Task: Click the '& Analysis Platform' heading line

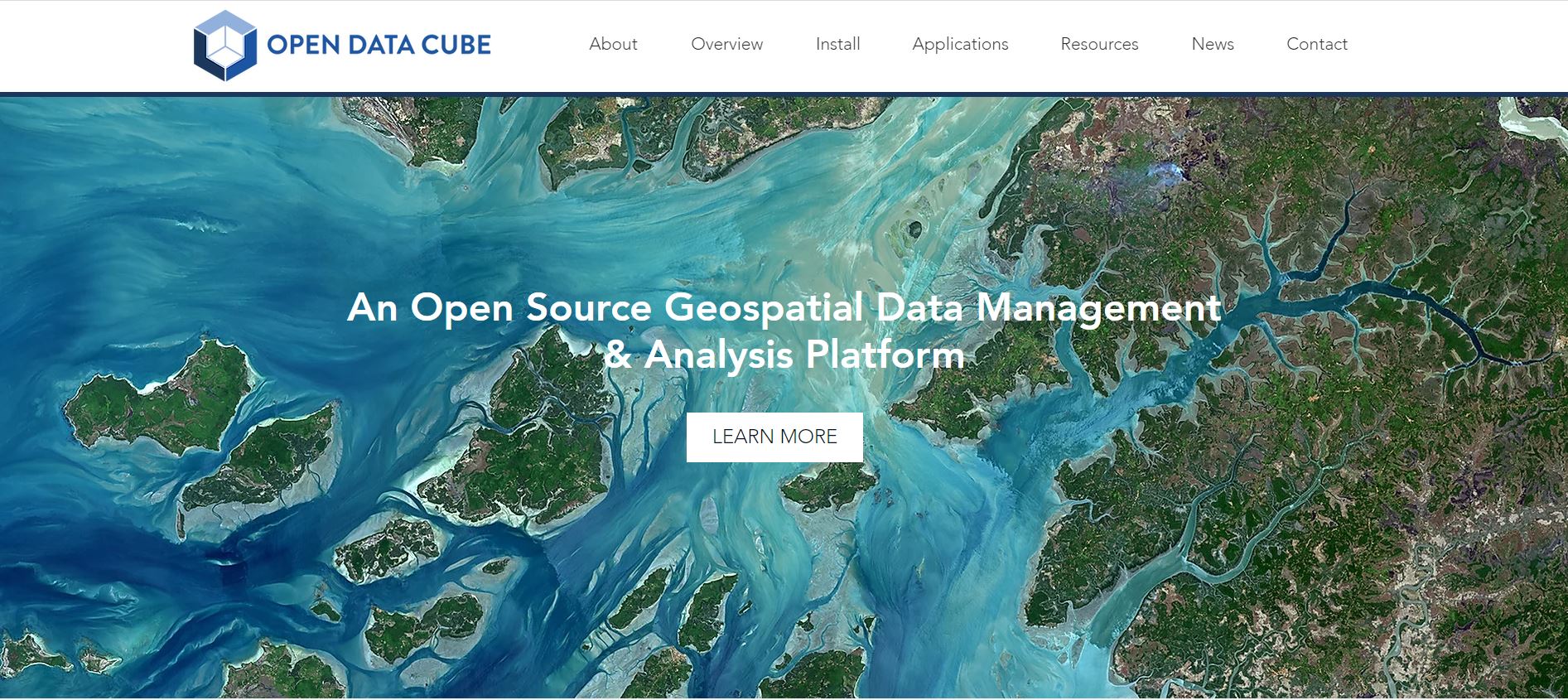Action: pos(784,355)
